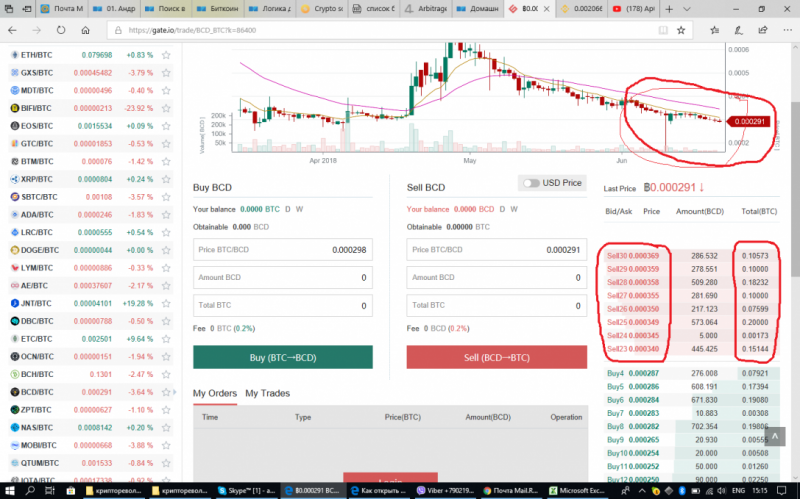Add page to favorites star

(681, 30)
